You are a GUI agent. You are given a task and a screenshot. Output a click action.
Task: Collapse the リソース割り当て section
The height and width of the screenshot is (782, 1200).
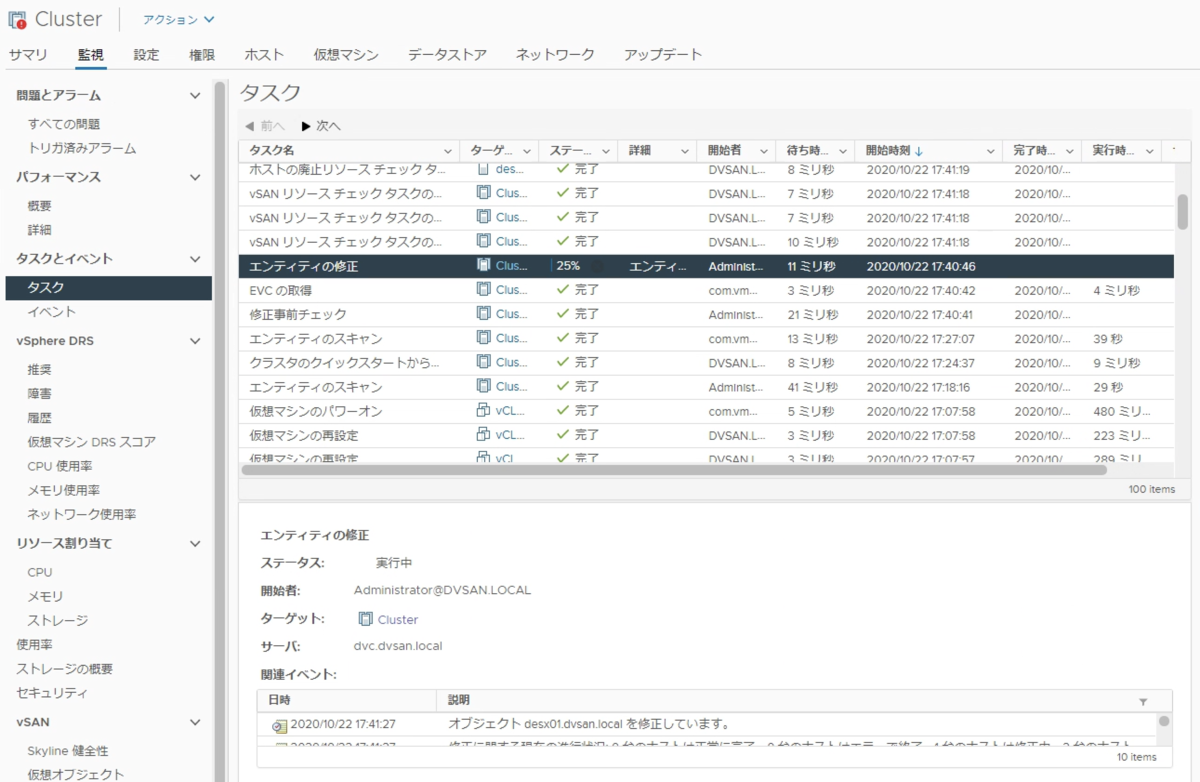(x=196, y=544)
